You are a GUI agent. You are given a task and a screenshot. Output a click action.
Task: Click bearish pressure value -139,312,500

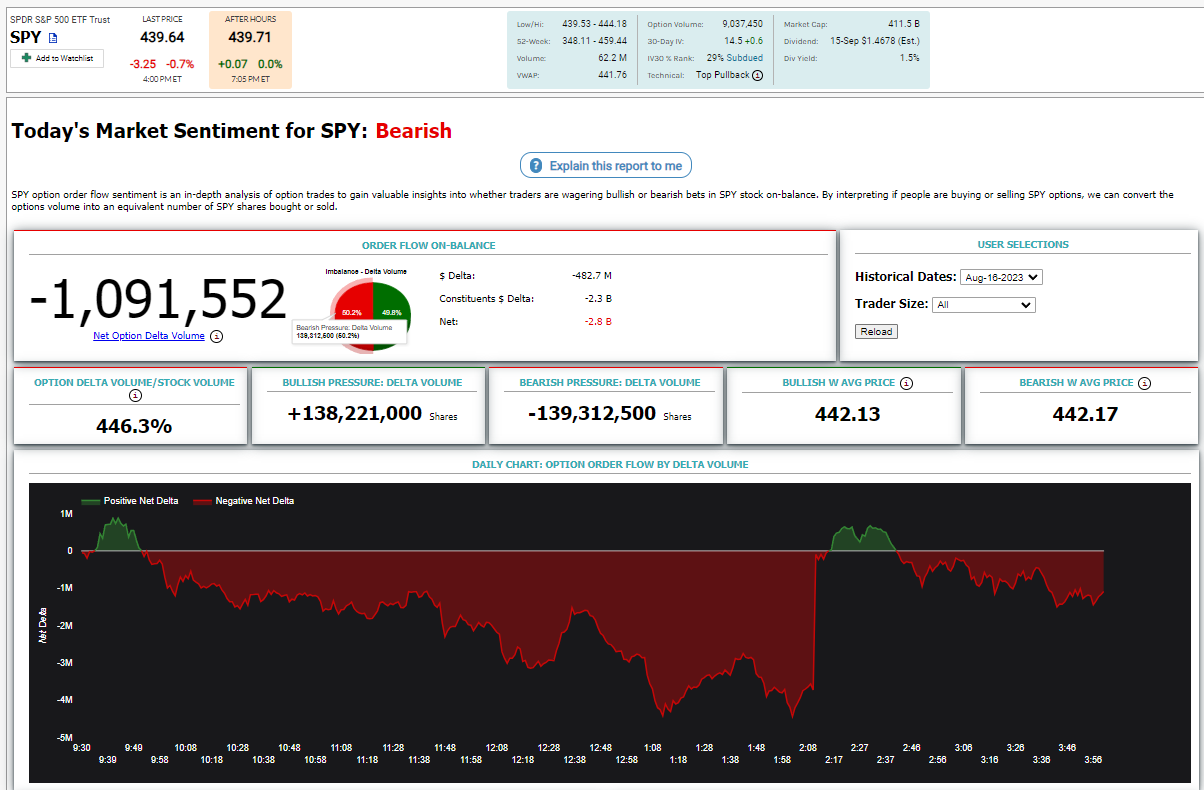tap(592, 413)
